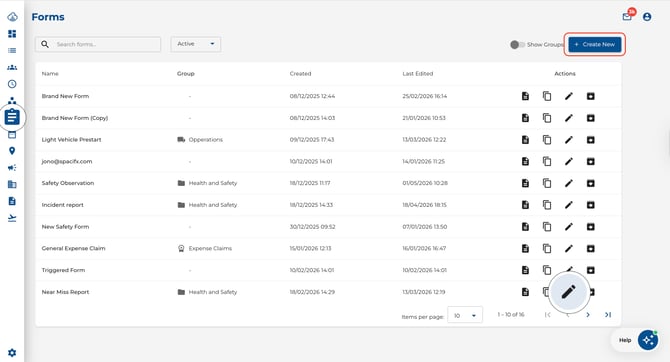Open the list icon in the sidebar
The height and width of the screenshot is (362, 670).
tap(12, 50)
